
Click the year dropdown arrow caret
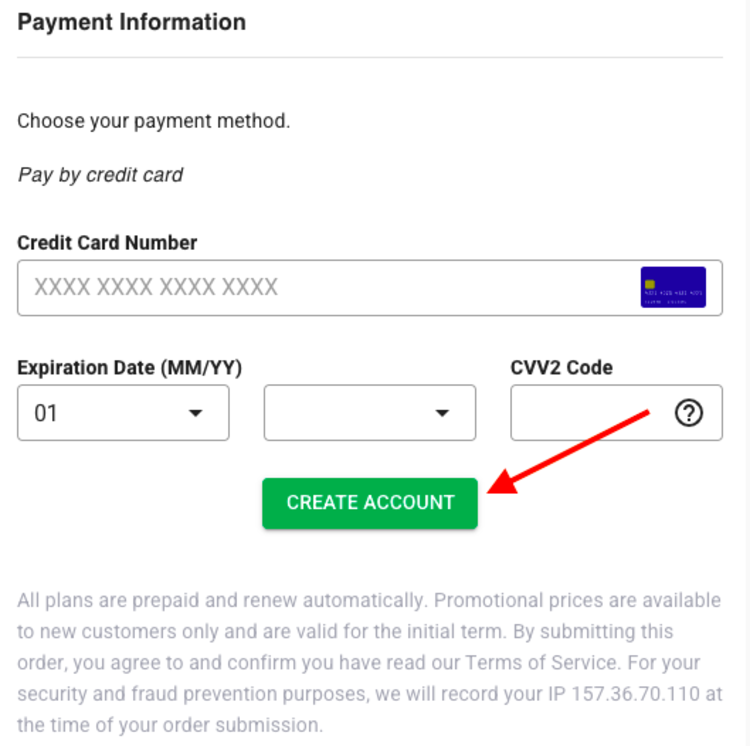(x=441, y=413)
